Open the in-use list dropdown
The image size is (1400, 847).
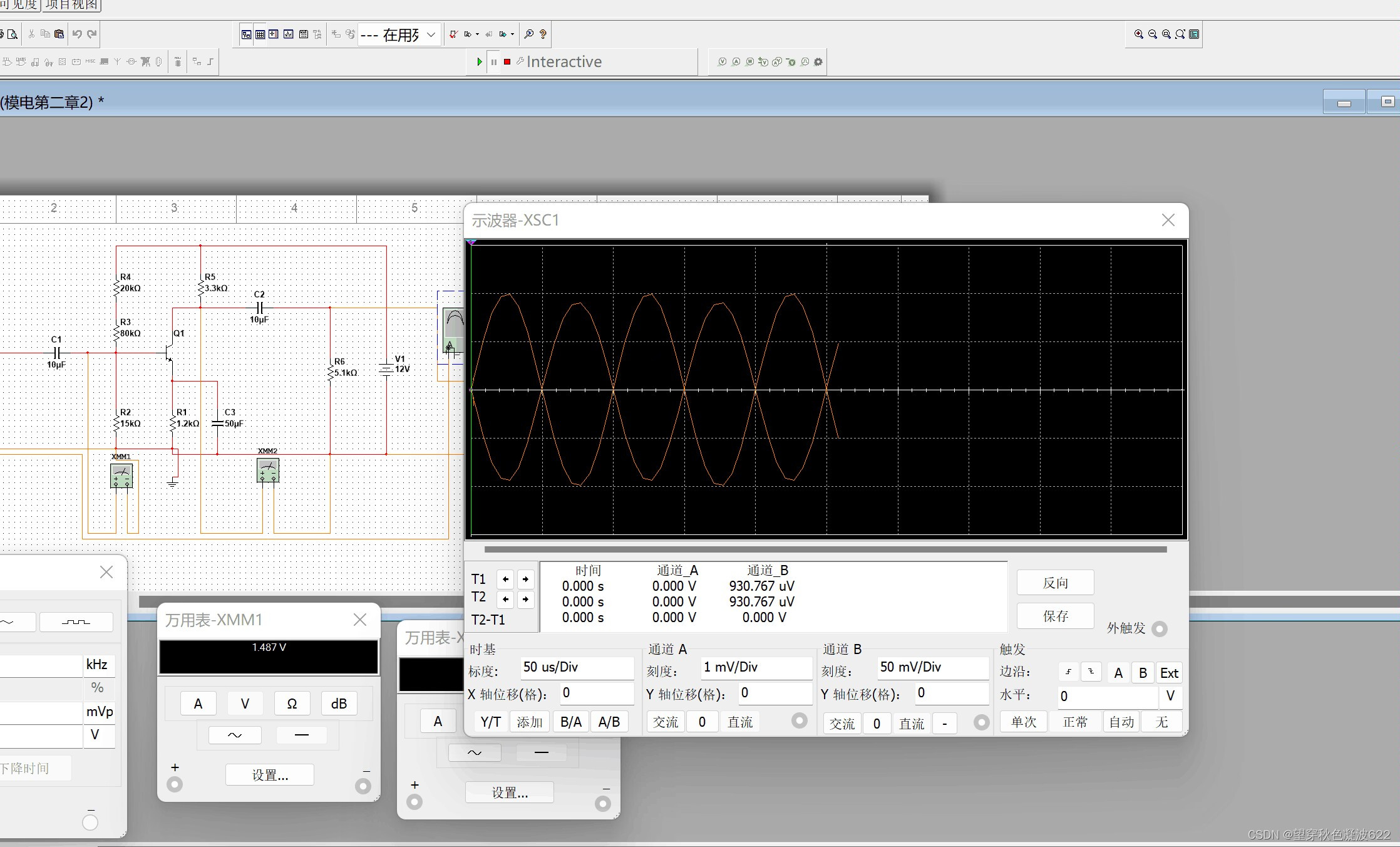431,35
